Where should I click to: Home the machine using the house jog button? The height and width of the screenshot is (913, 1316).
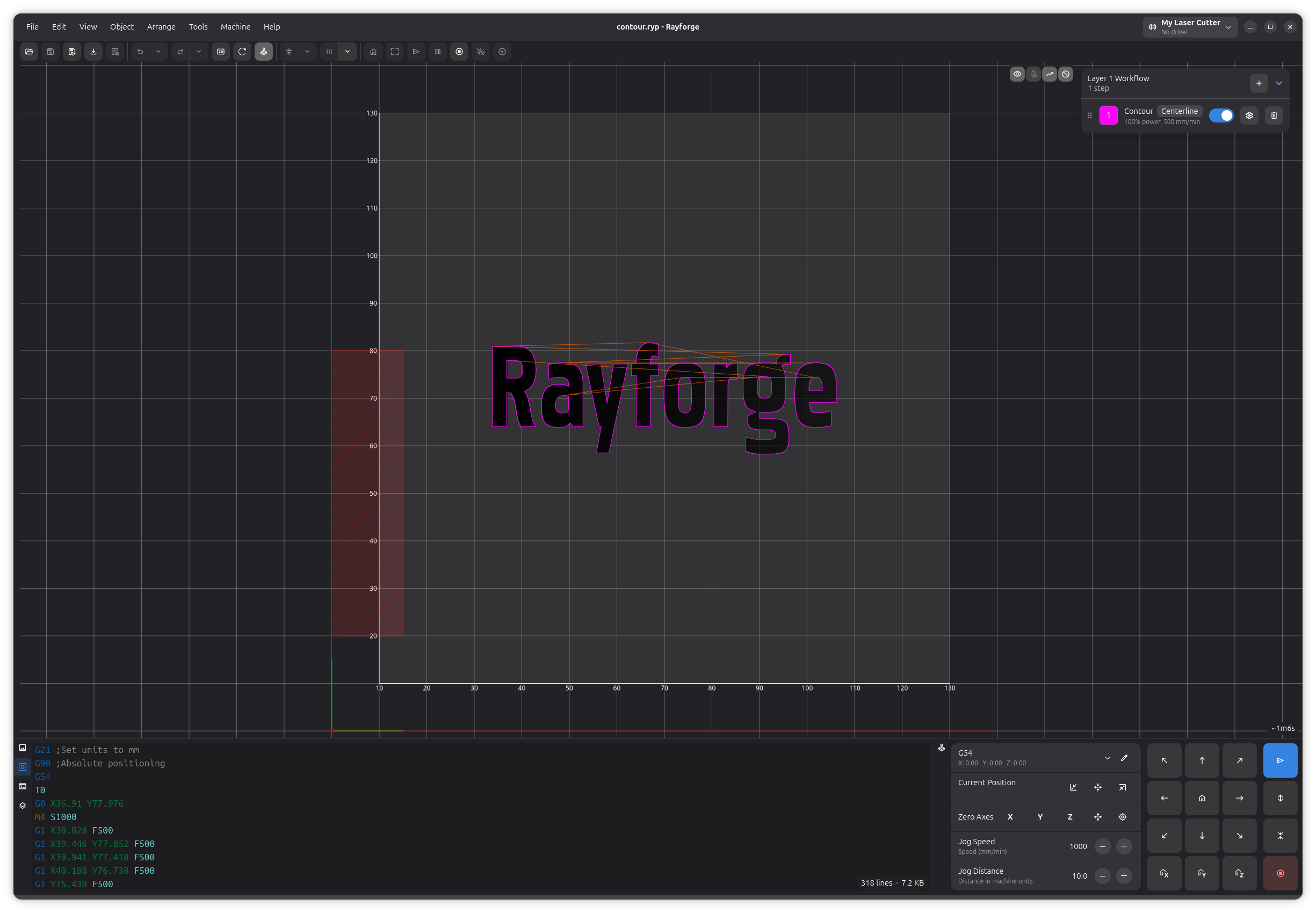point(1202,798)
